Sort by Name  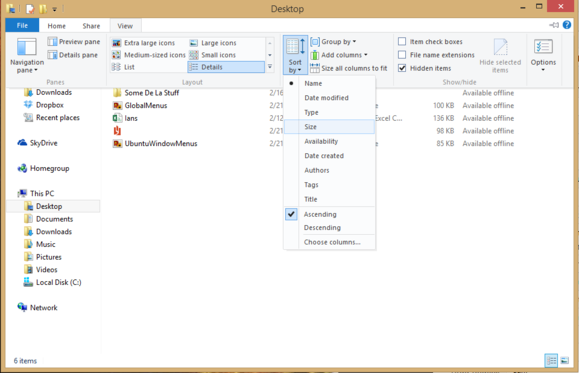tap(329, 83)
